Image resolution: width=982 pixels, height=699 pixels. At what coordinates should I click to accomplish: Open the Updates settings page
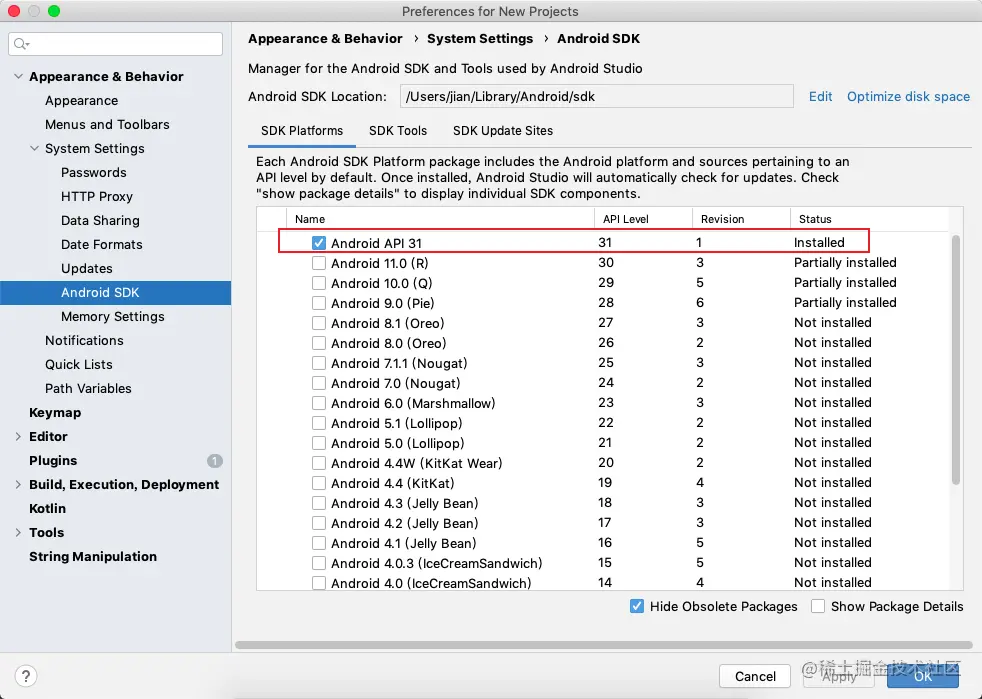coord(86,269)
